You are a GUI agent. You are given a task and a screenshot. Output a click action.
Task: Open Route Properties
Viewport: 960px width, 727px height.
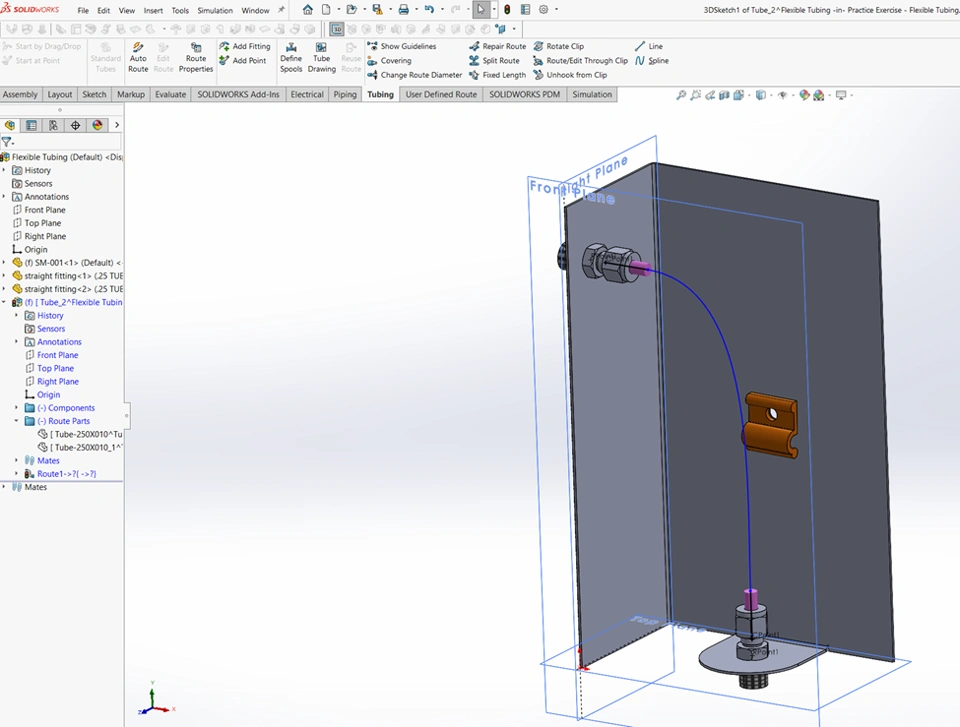(196, 57)
